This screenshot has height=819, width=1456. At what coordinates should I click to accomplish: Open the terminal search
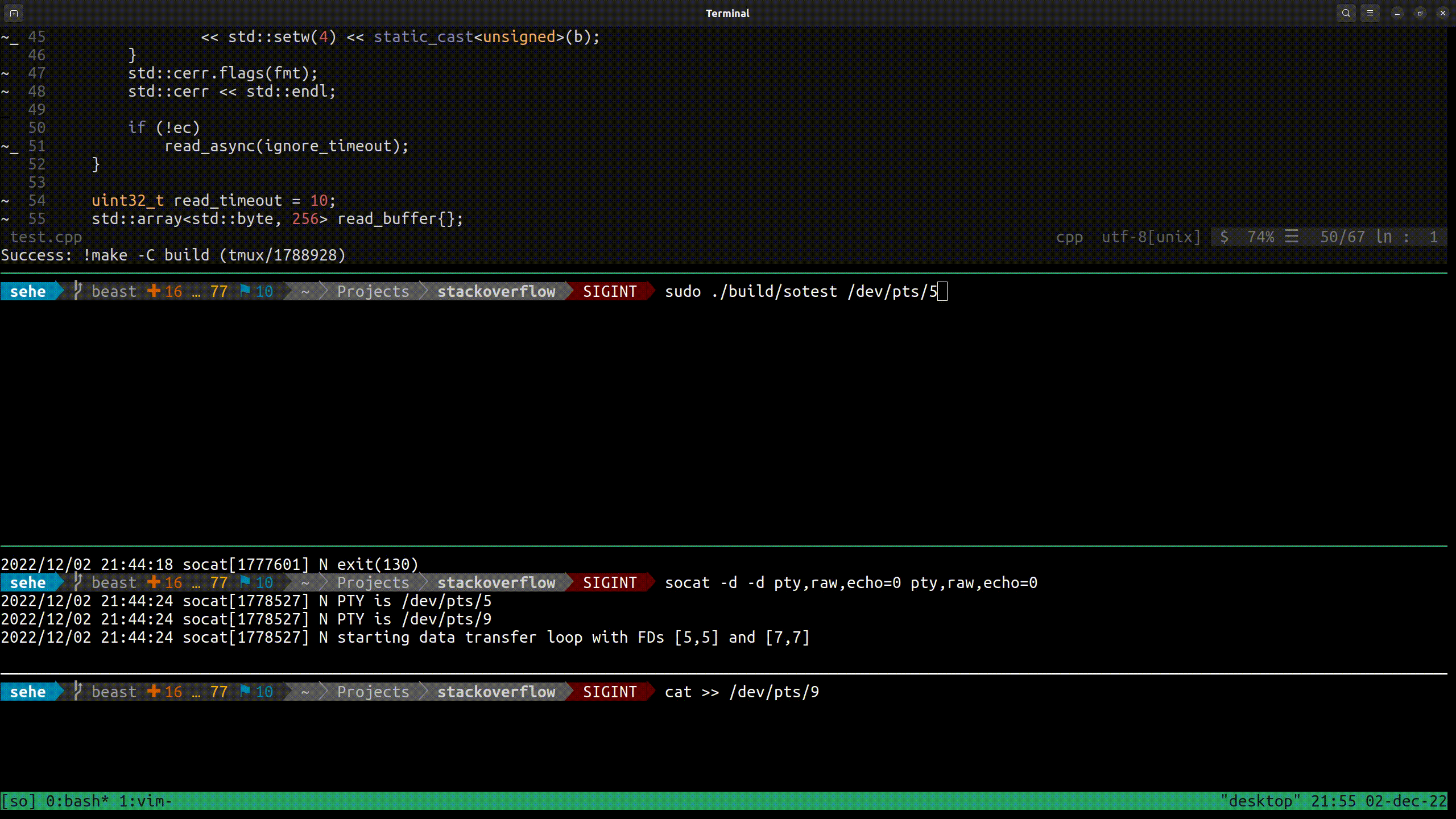(1346, 13)
